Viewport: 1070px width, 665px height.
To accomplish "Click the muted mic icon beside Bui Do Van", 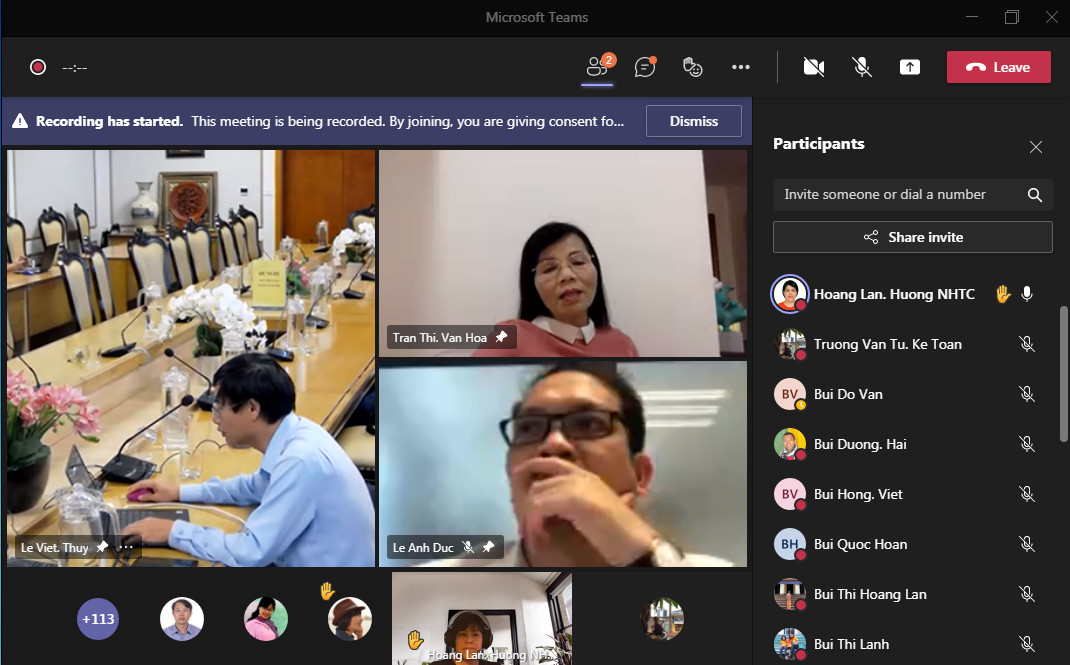I will pyautogui.click(x=1026, y=394).
